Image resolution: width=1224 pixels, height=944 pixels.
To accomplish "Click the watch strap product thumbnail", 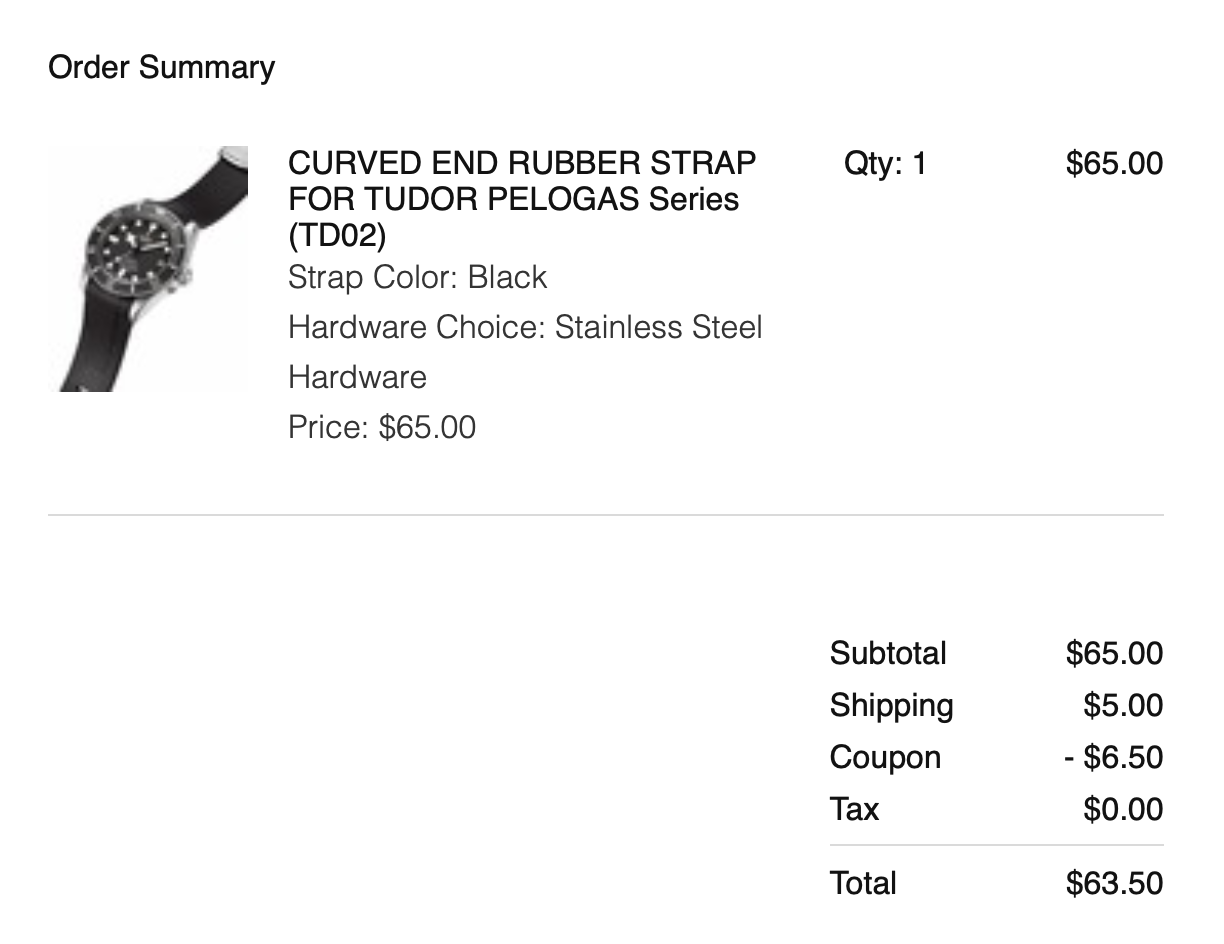I will click(x=148, y=269).
